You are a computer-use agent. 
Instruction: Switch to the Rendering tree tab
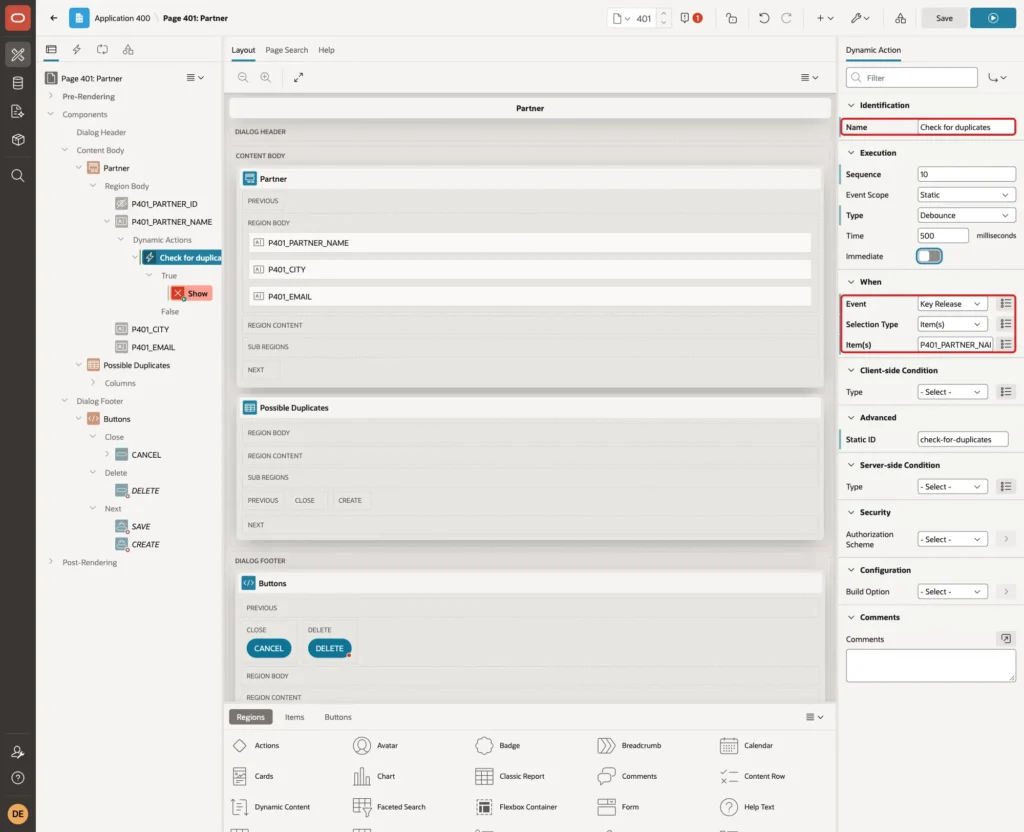pyautogui.click(x=51, y=50)
